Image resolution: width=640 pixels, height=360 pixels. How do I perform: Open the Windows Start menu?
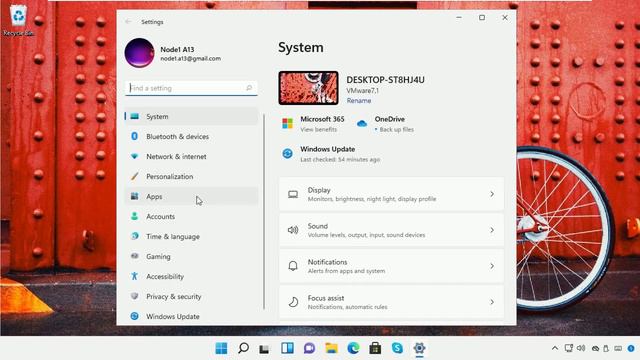[x=221, y=348]
